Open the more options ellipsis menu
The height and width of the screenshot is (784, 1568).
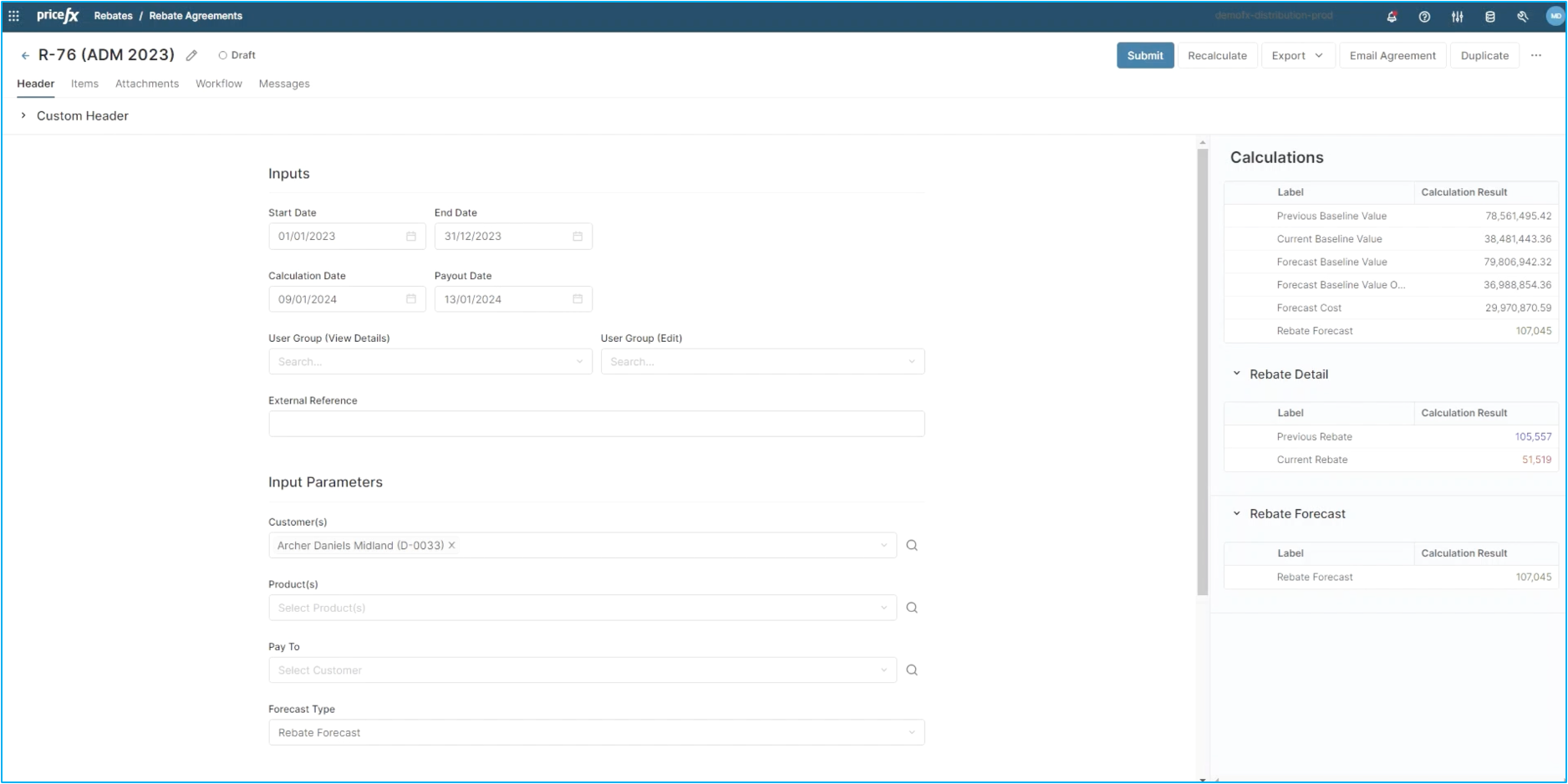click(1536, 56)
